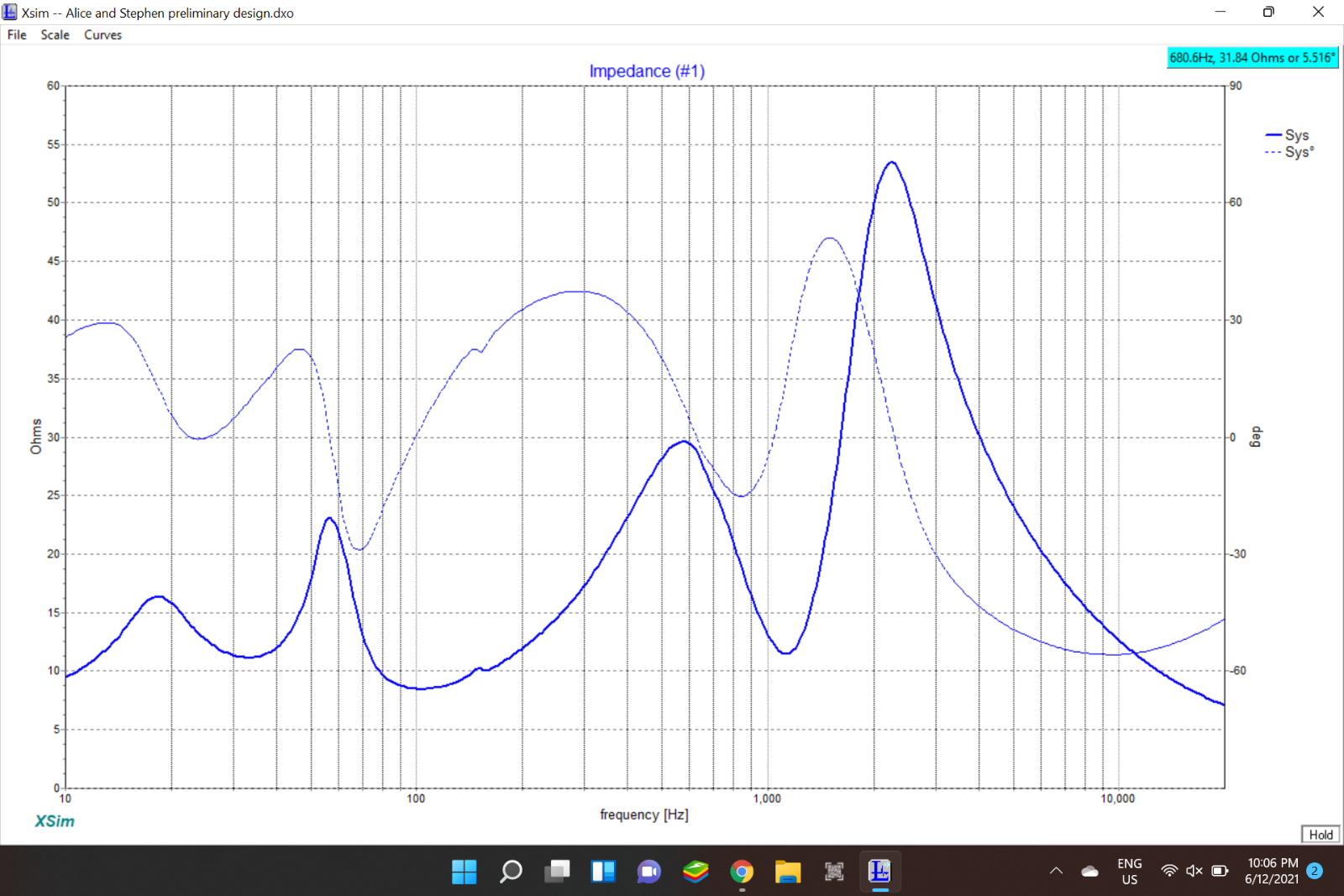Image resolution: width=1344 pixels, height=896 pixels.
Task: Click the XSim logo link
Action: [55, 820]
